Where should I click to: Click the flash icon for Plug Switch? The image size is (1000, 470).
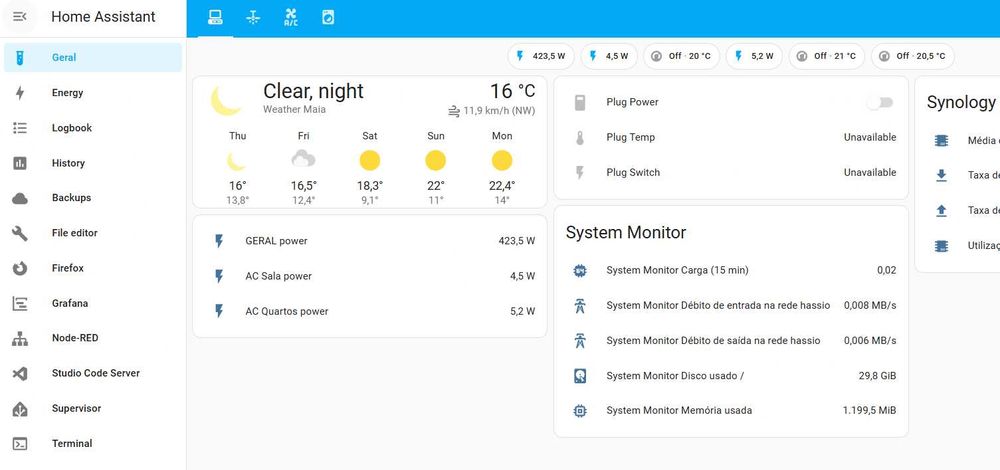pyautogui.click(x=580, y=172)
